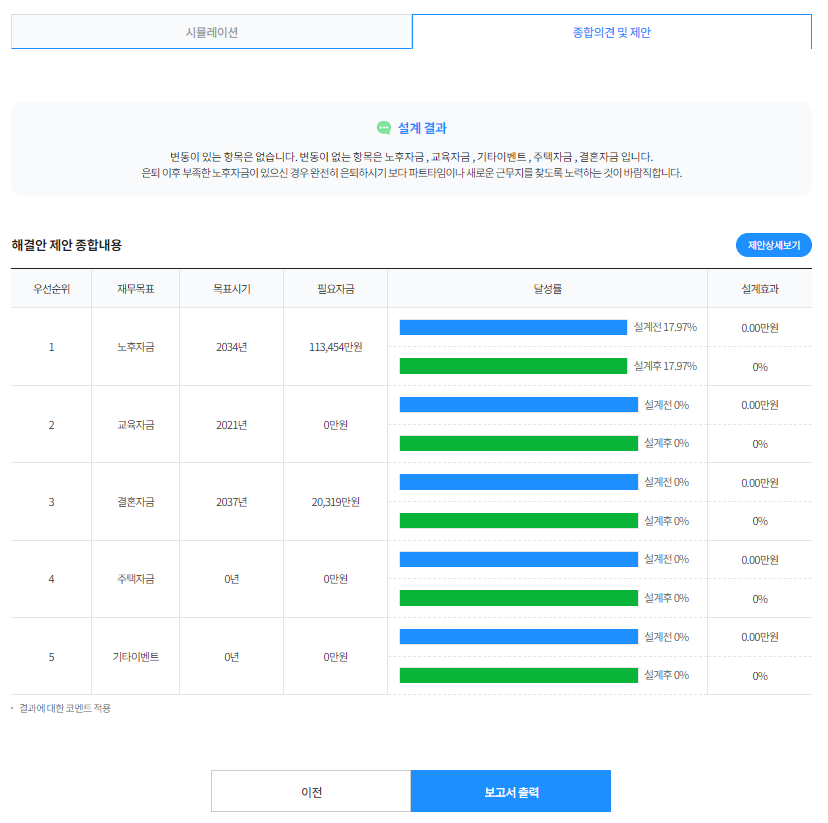Click the 2034년 target year cell

tap(231, 347)
